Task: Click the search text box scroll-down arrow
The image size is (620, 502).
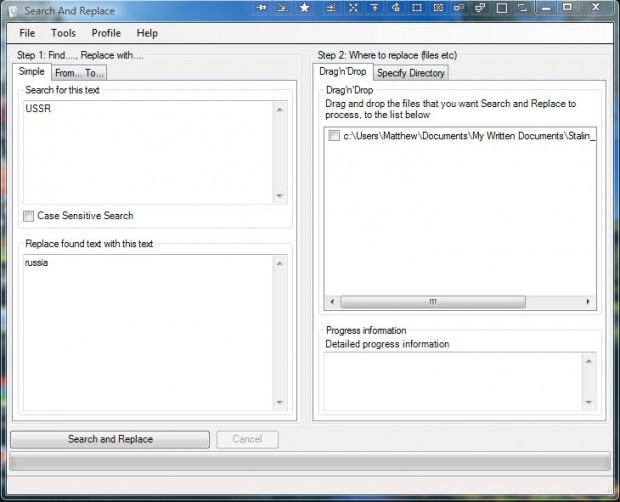Action: 280,196
